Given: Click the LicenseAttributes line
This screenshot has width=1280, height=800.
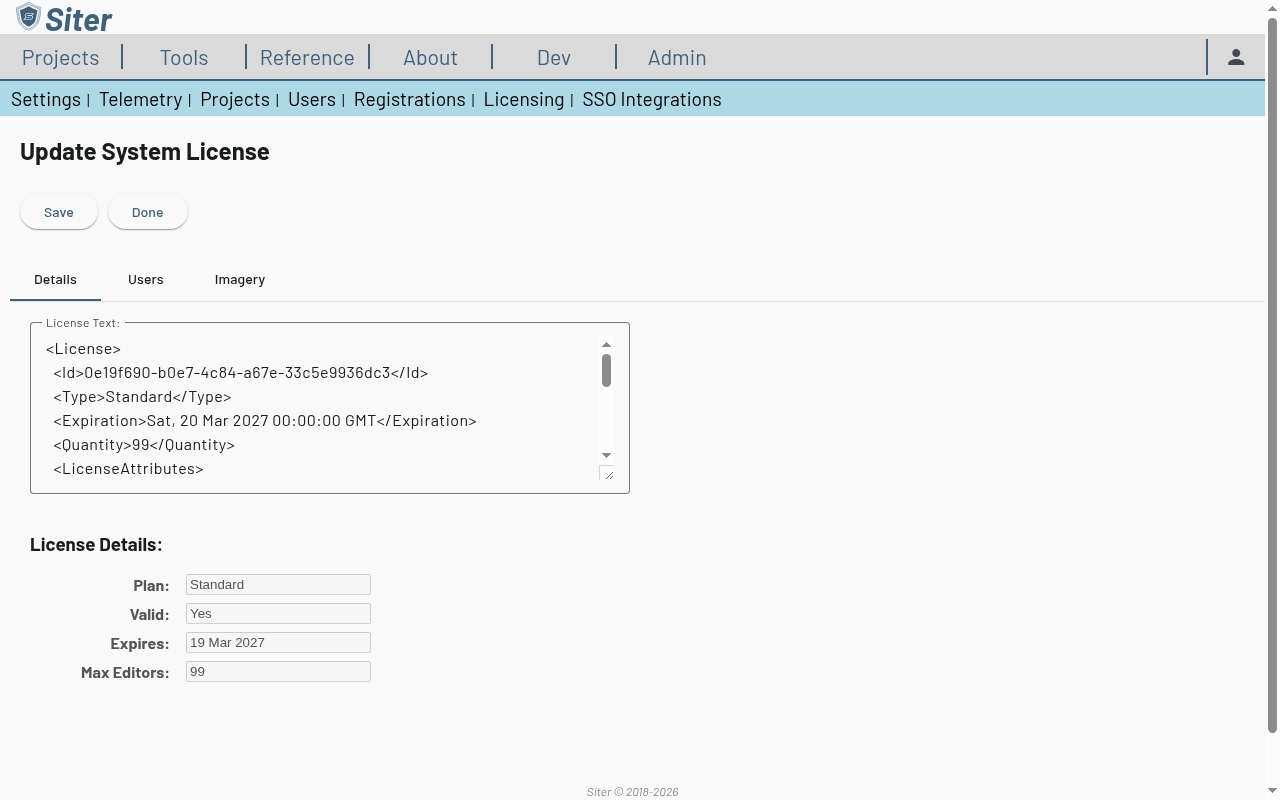Looking at the screenshot, I should tap(128, 469).
